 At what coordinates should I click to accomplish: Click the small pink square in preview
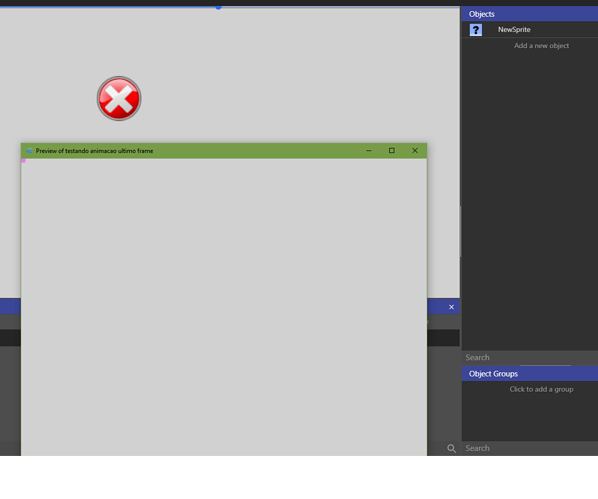coord(24,161)
